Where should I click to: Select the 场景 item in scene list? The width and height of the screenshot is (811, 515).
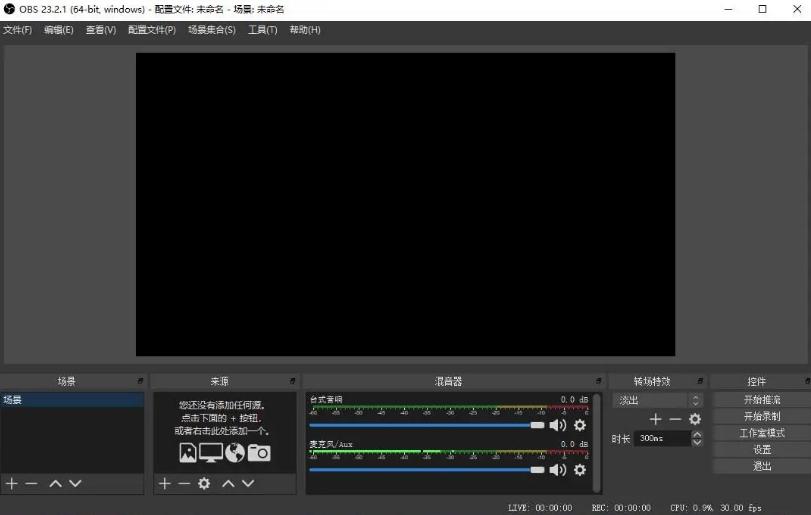pos(72,400)
